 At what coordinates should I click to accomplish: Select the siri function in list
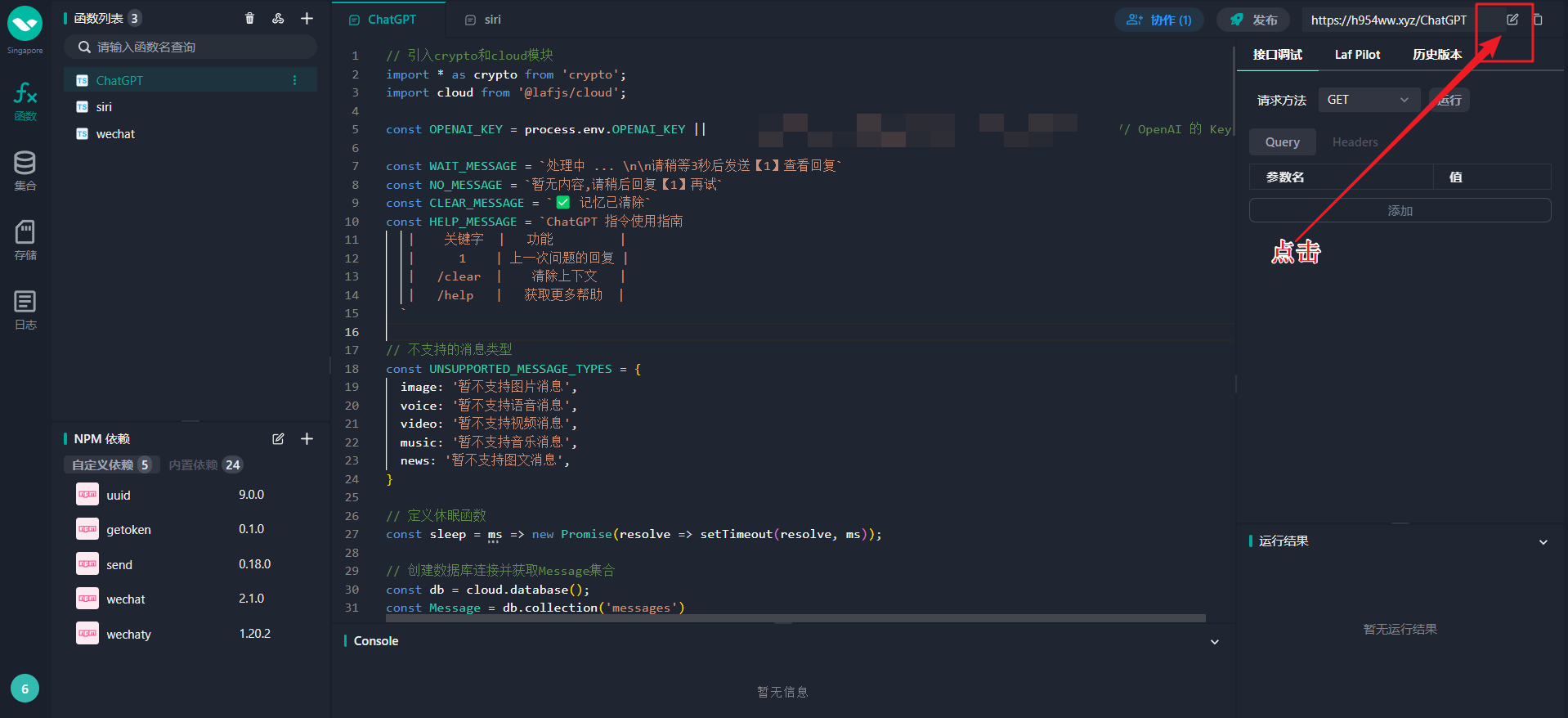(x=190, y=107)
